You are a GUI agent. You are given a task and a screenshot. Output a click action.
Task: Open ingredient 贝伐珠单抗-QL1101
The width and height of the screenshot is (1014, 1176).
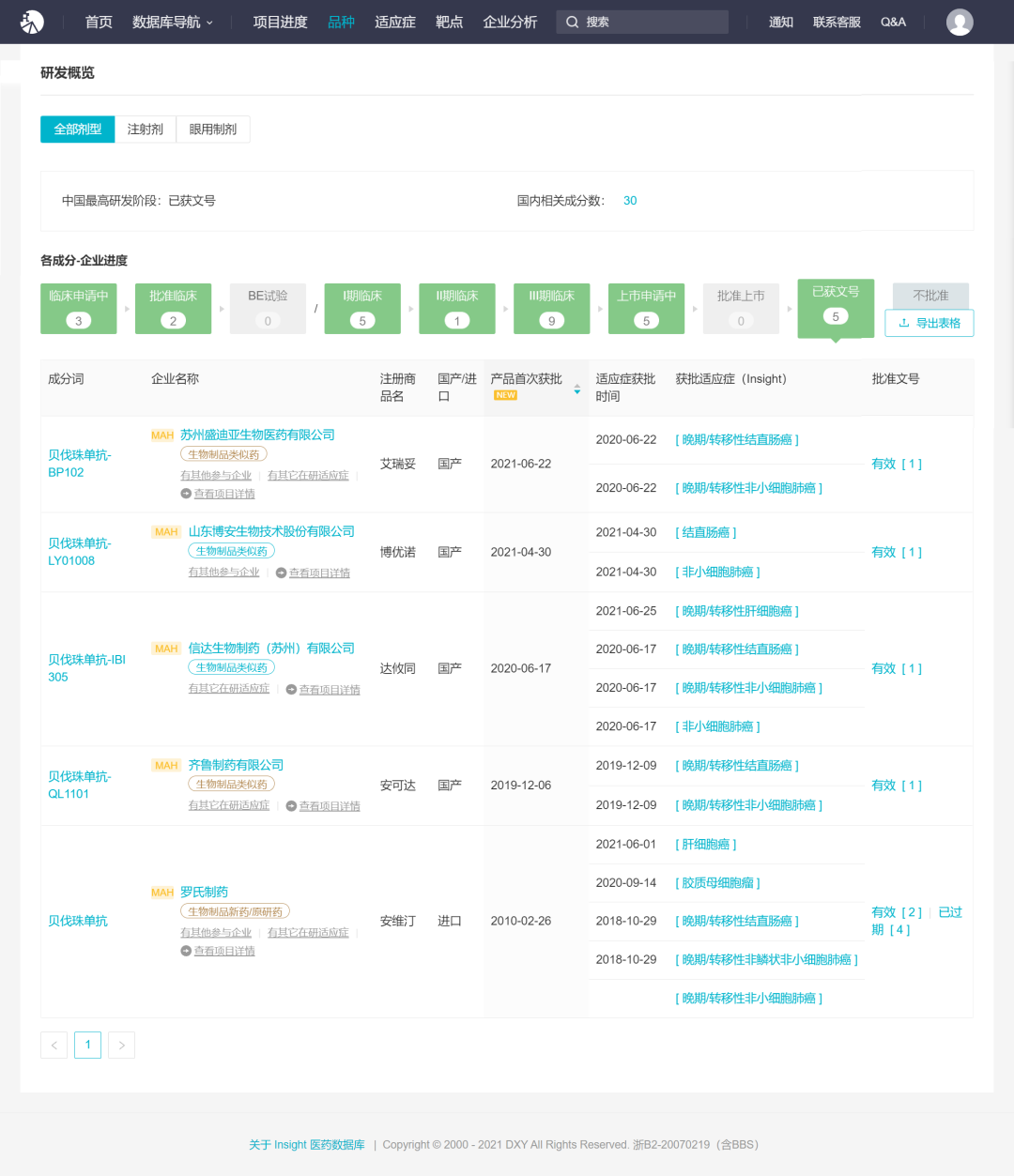tap(80, 785)
